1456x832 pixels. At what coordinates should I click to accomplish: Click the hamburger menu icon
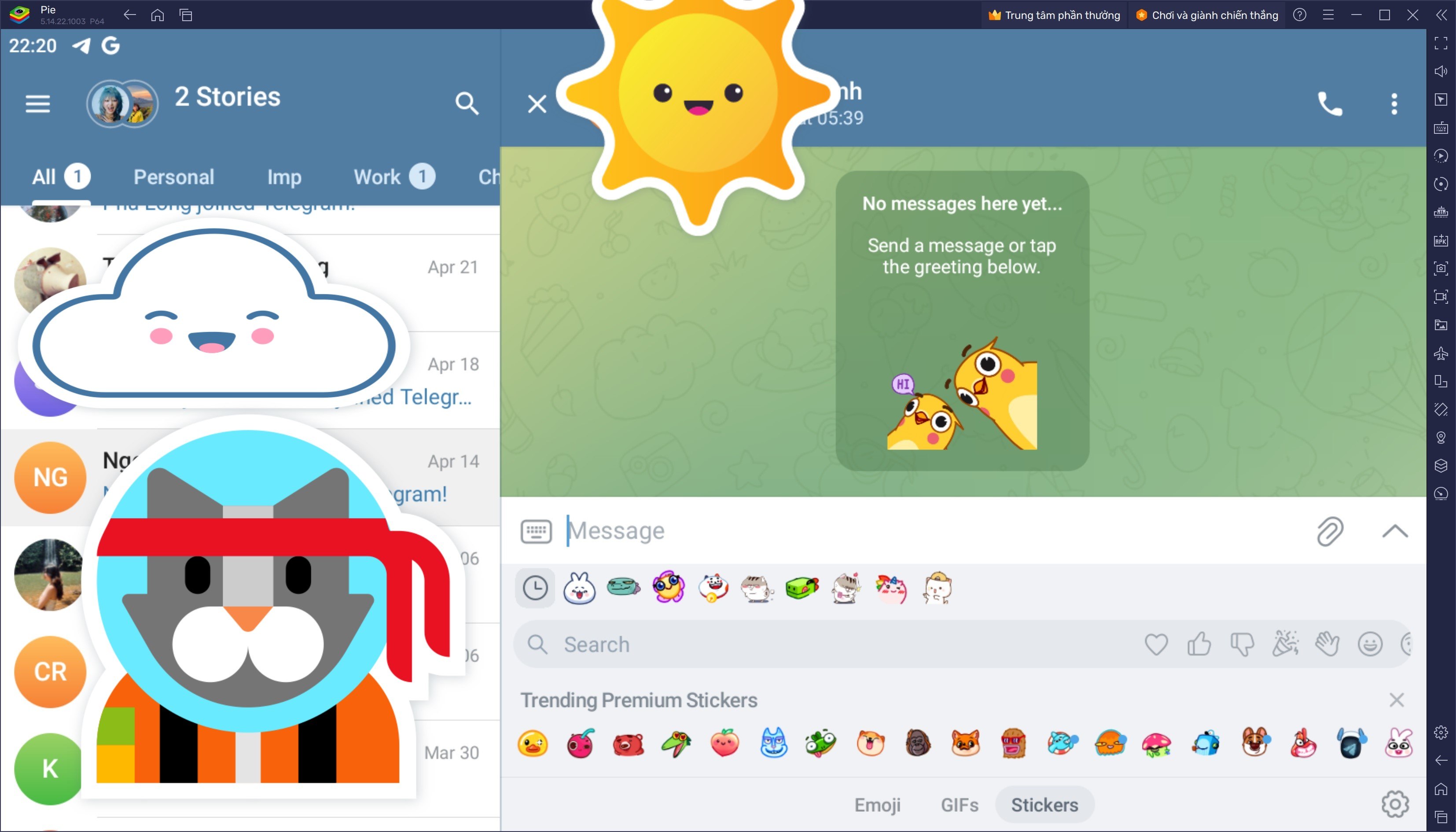[x=38, y=104]
